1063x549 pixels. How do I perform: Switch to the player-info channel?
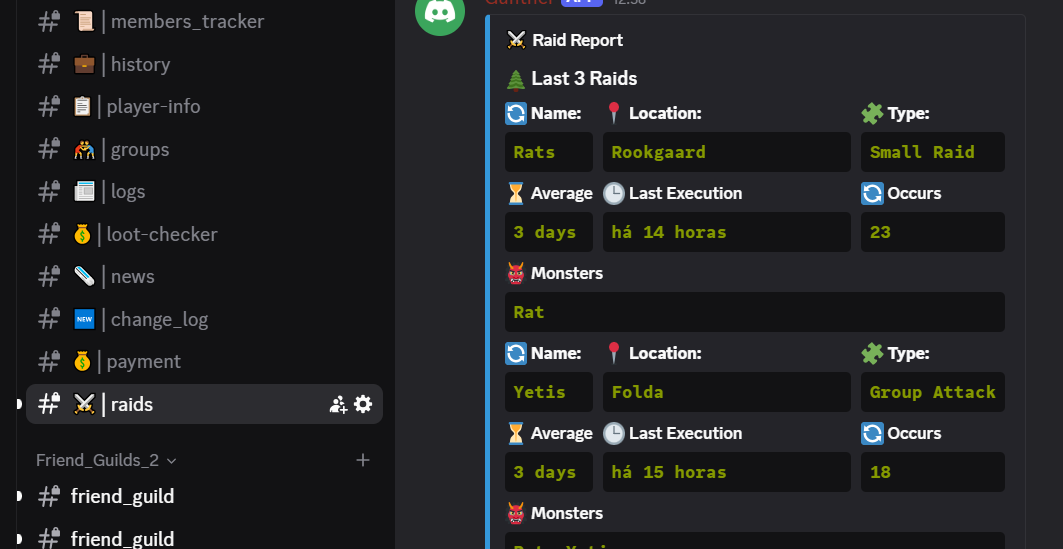click(x=153, y=107)
